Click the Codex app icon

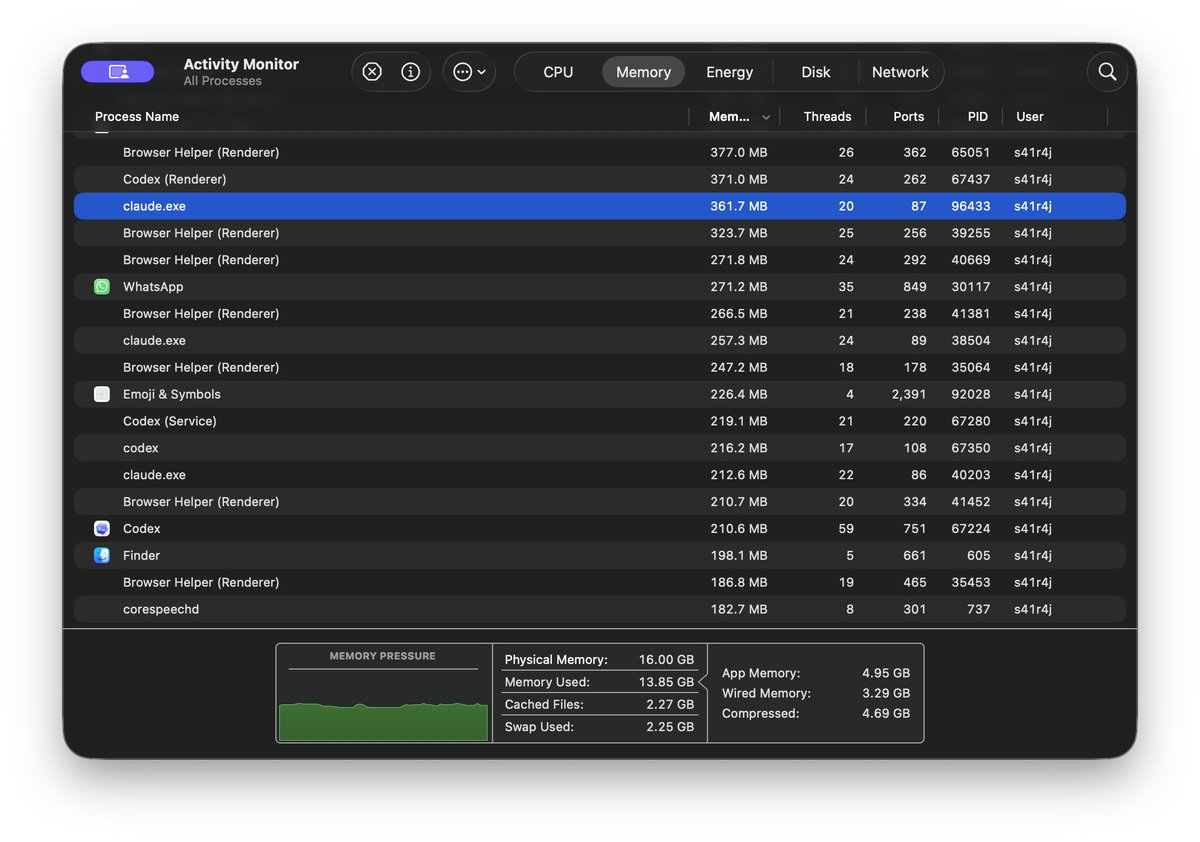pyautogui.click(x=102, y=528)
